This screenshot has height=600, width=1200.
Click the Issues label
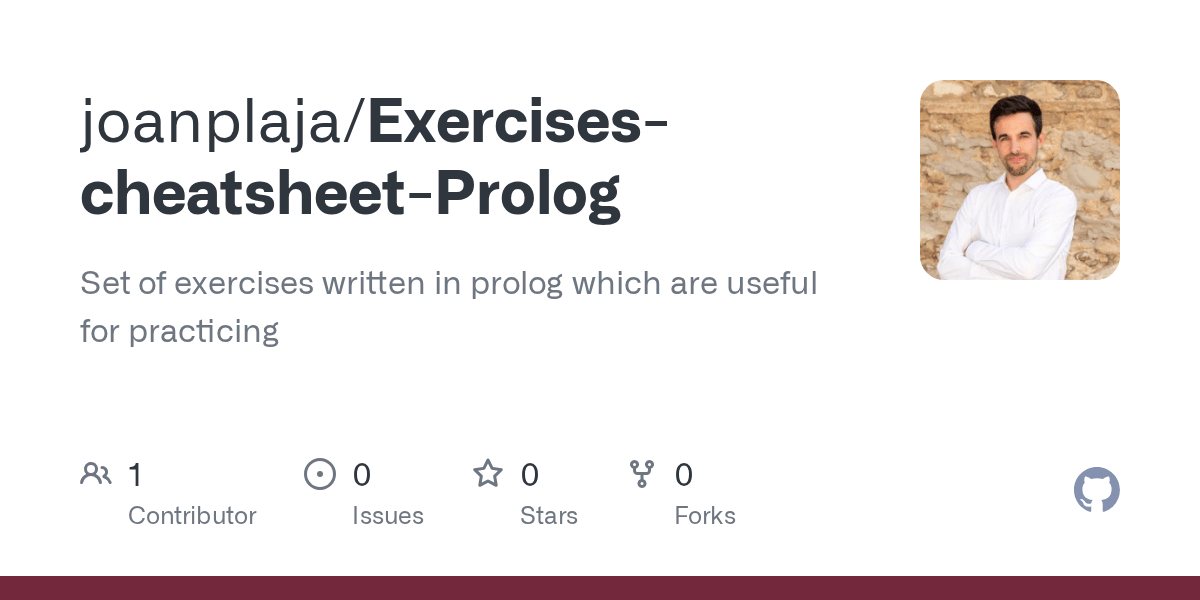pos(388,516)
